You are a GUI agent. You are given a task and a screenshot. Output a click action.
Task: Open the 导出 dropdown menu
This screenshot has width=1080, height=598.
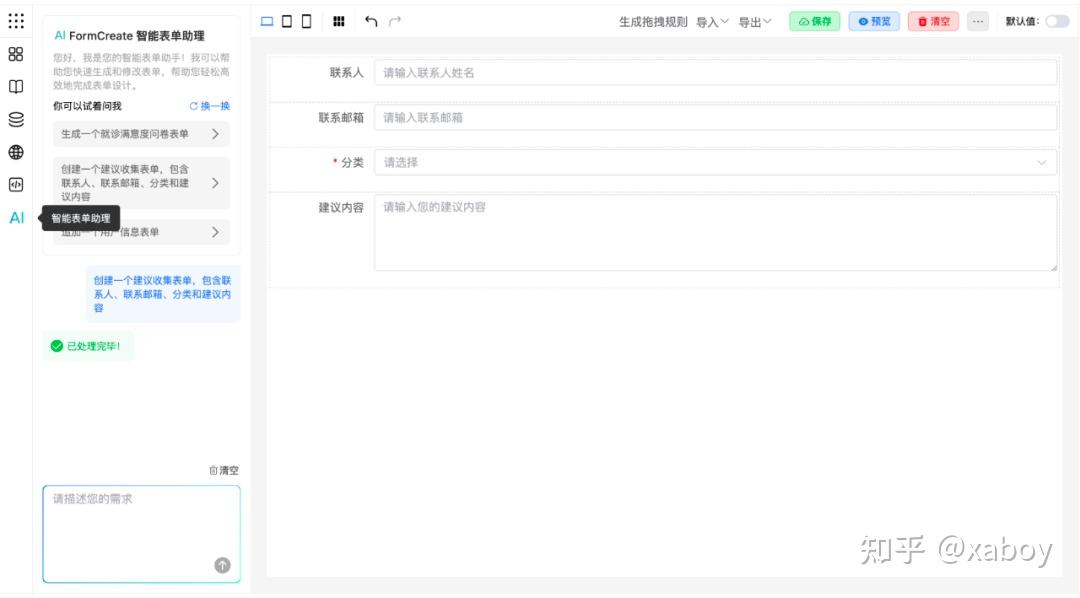[752, 19]
